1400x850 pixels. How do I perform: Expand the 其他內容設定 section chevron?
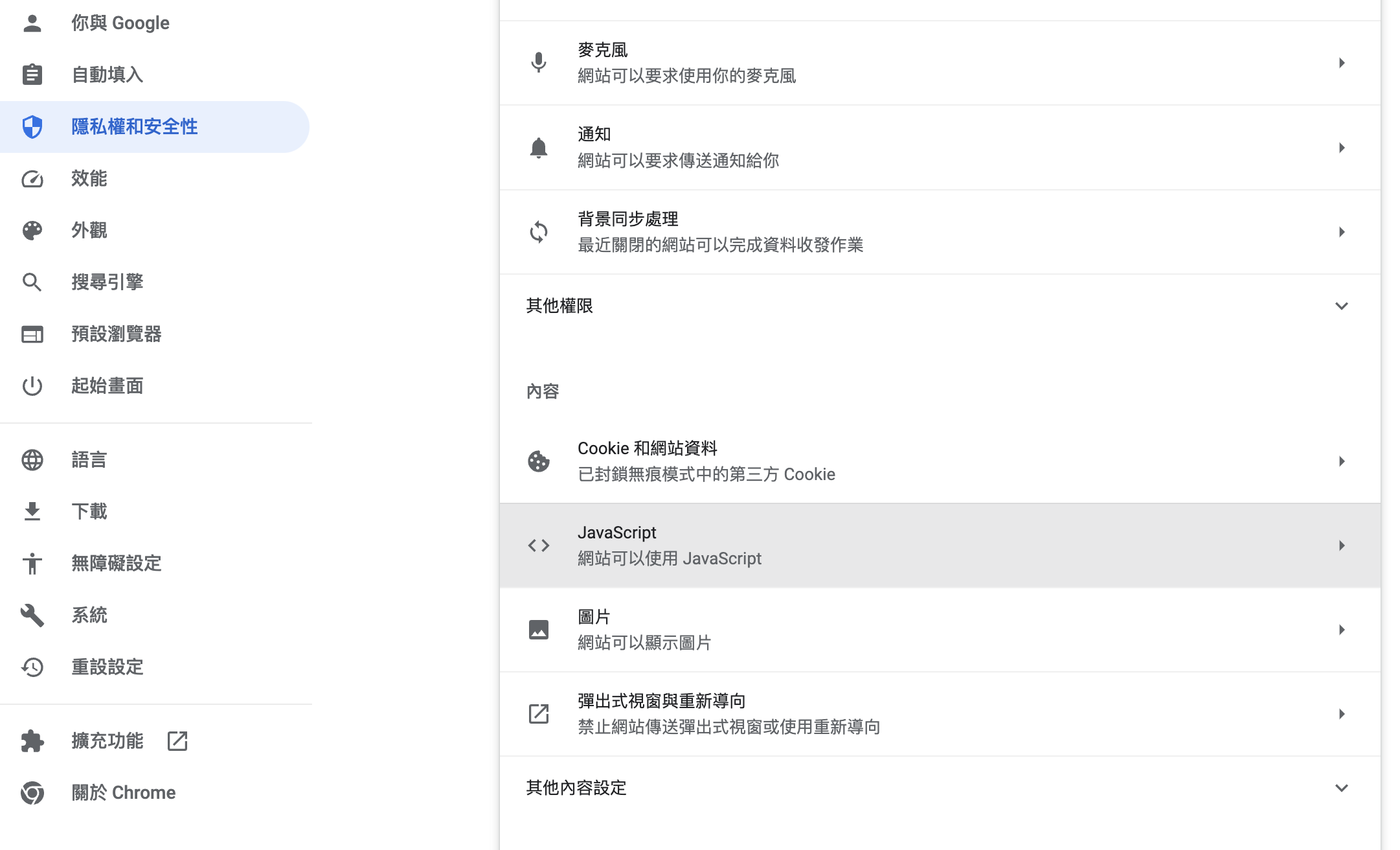pyautogui.click(x=1341, y=788)
